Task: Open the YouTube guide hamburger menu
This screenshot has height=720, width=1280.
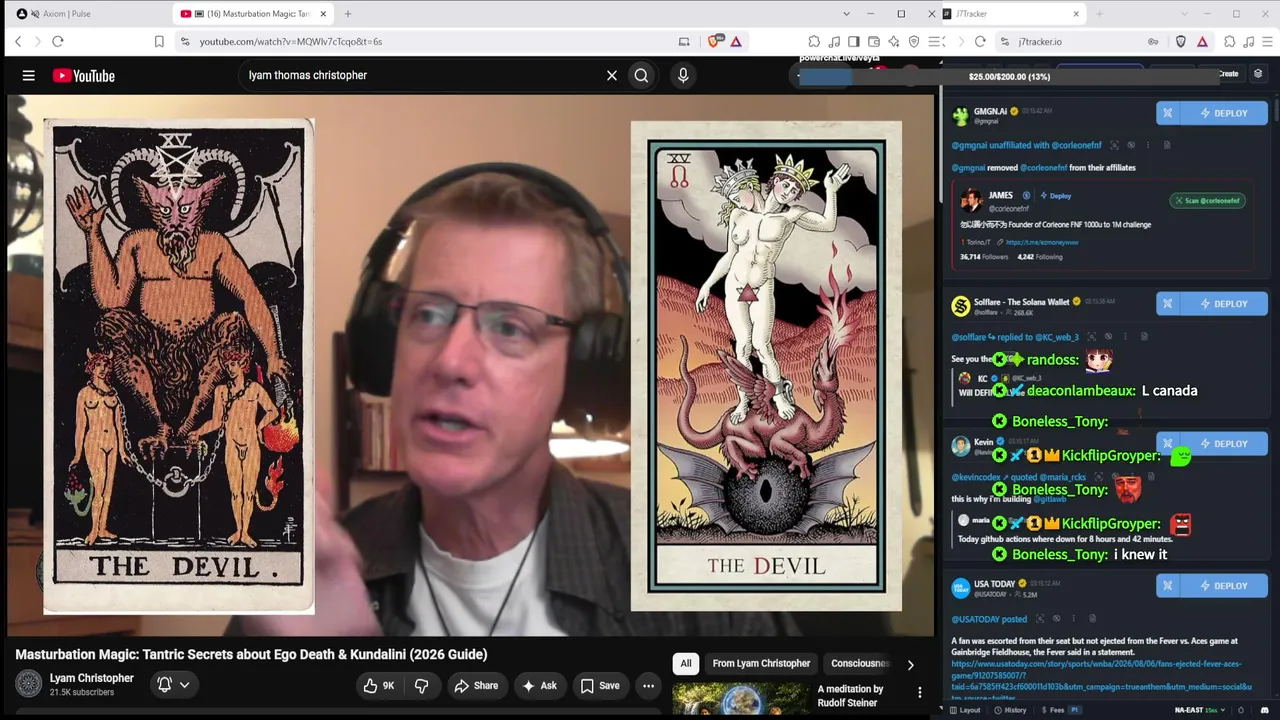Action: (x=29, y=75)
